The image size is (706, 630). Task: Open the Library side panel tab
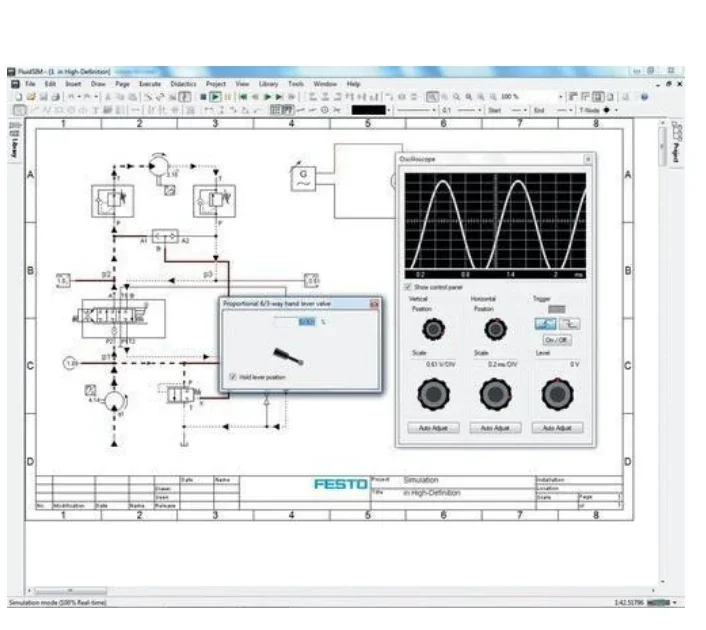pyautogui.click(x=14, y=141)
